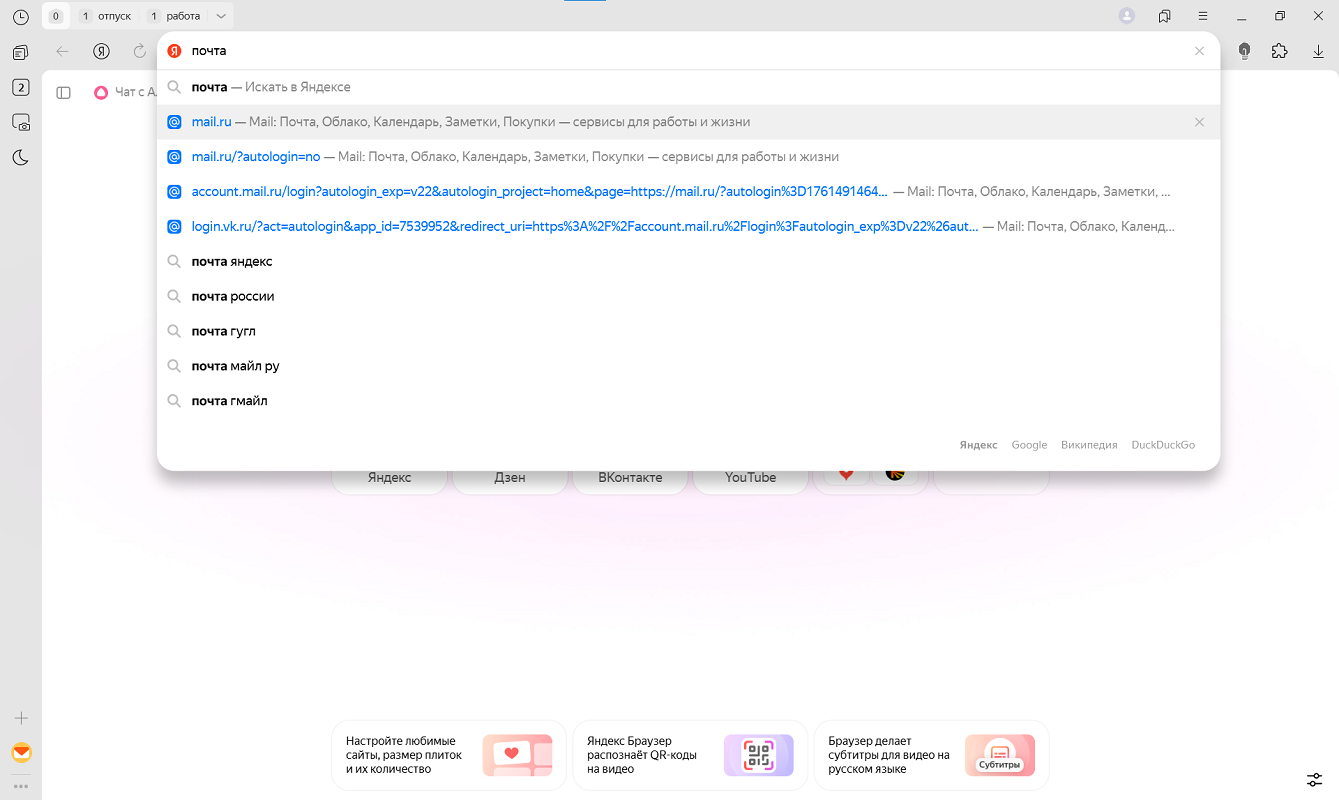Open customization sliders icon at bottom right
Screen dimensions: 1339x800
[1315, 779]
